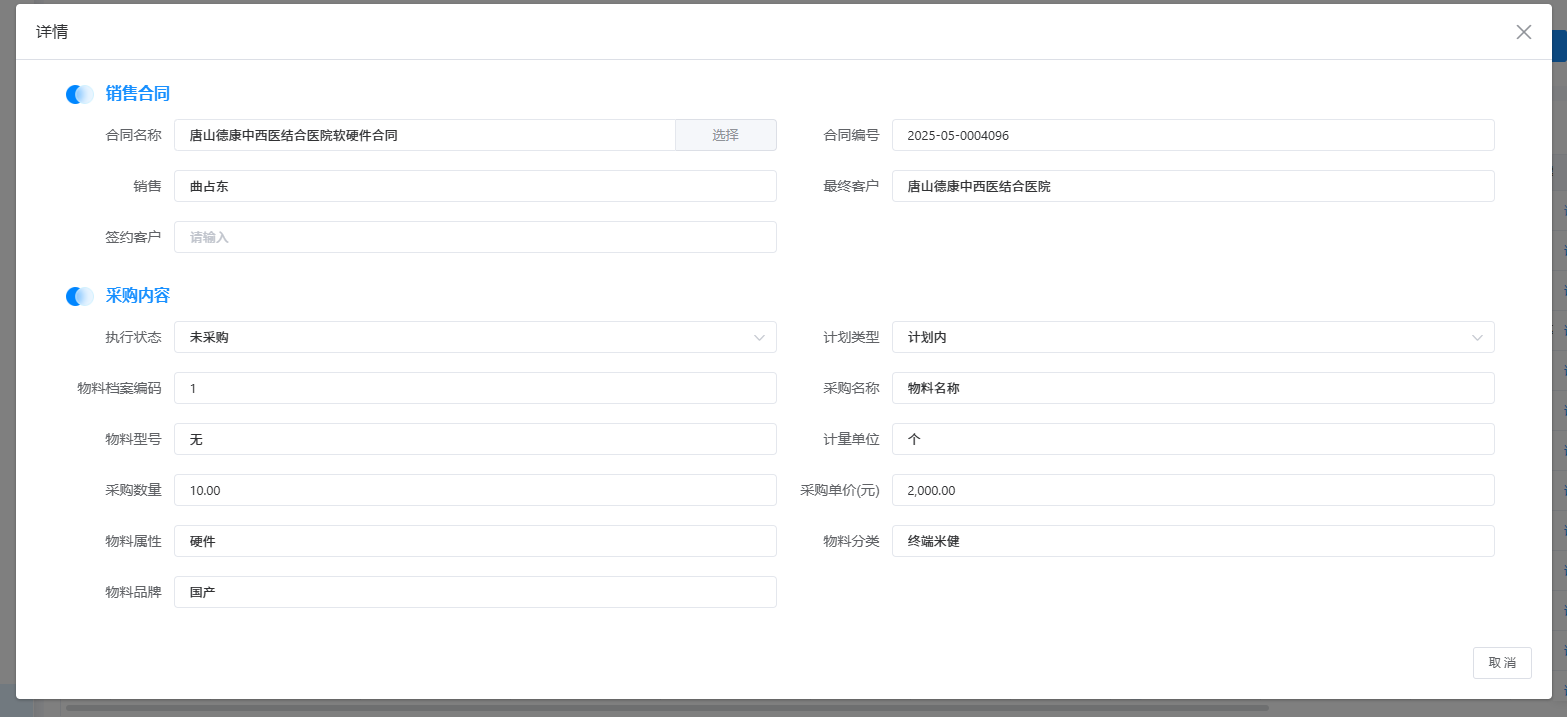Select the 最终客户 input field
Viewport: 1567px width, 717px height.
point(1192,186)
